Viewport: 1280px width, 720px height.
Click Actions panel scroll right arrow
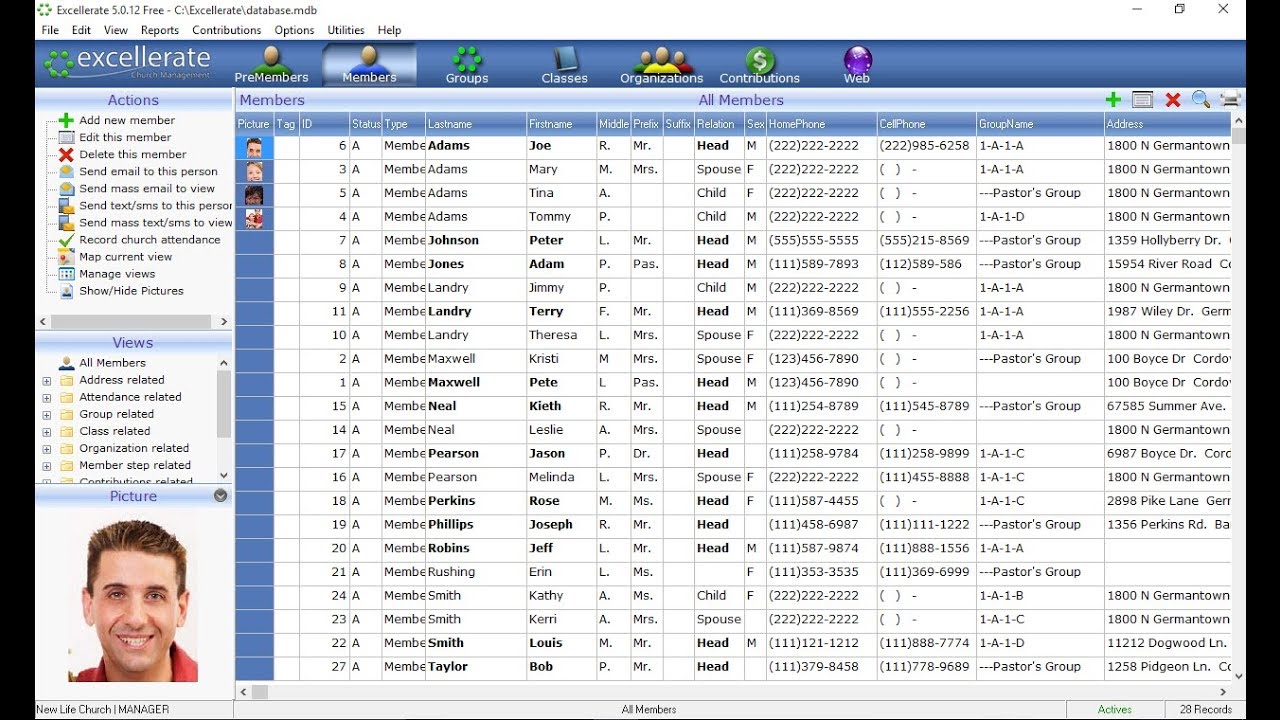tap(224, 321)
